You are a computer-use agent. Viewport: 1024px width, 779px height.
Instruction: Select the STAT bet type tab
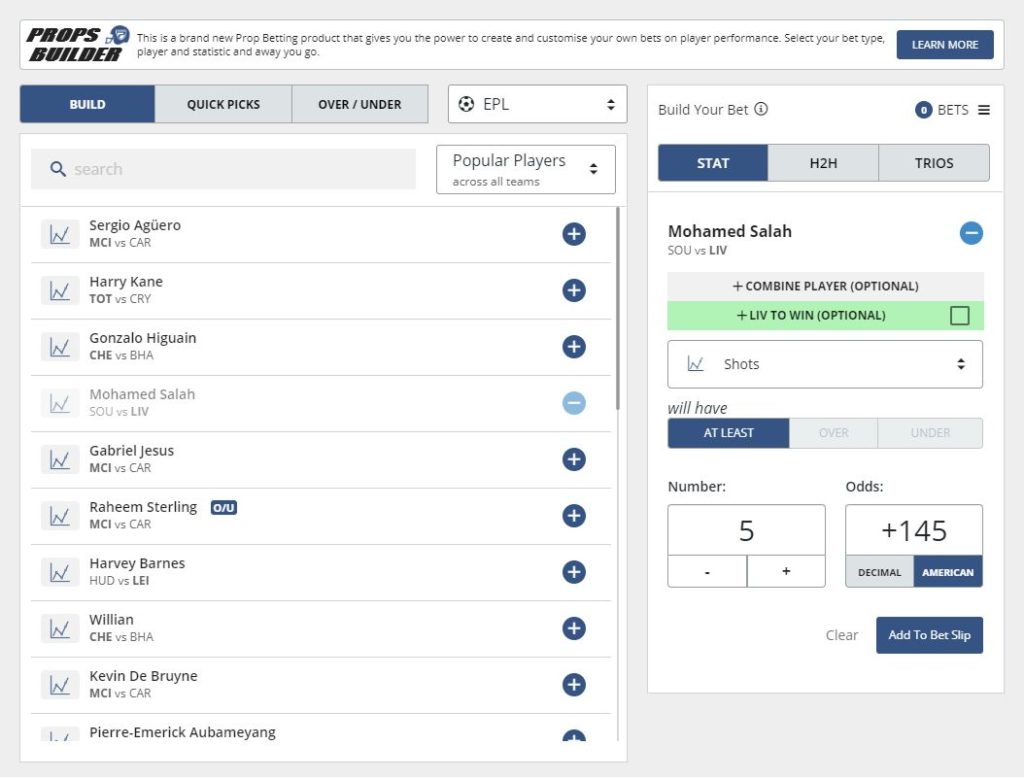[x=712, y=163]
